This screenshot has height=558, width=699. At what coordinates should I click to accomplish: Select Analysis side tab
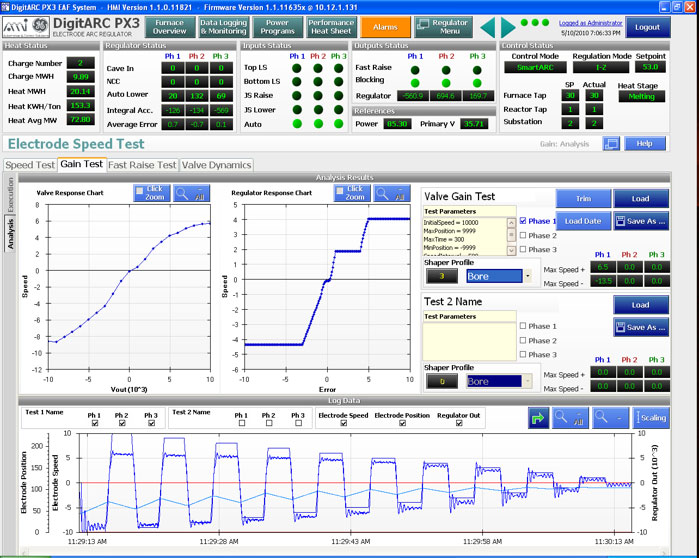10,234
